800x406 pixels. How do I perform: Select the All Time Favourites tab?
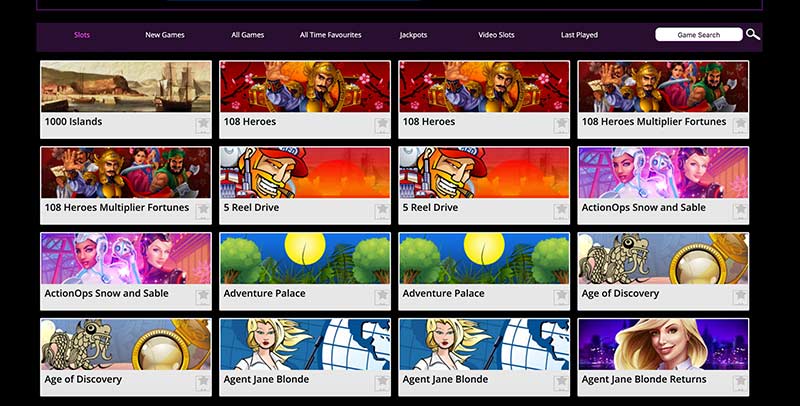click(x=331, y=35)
